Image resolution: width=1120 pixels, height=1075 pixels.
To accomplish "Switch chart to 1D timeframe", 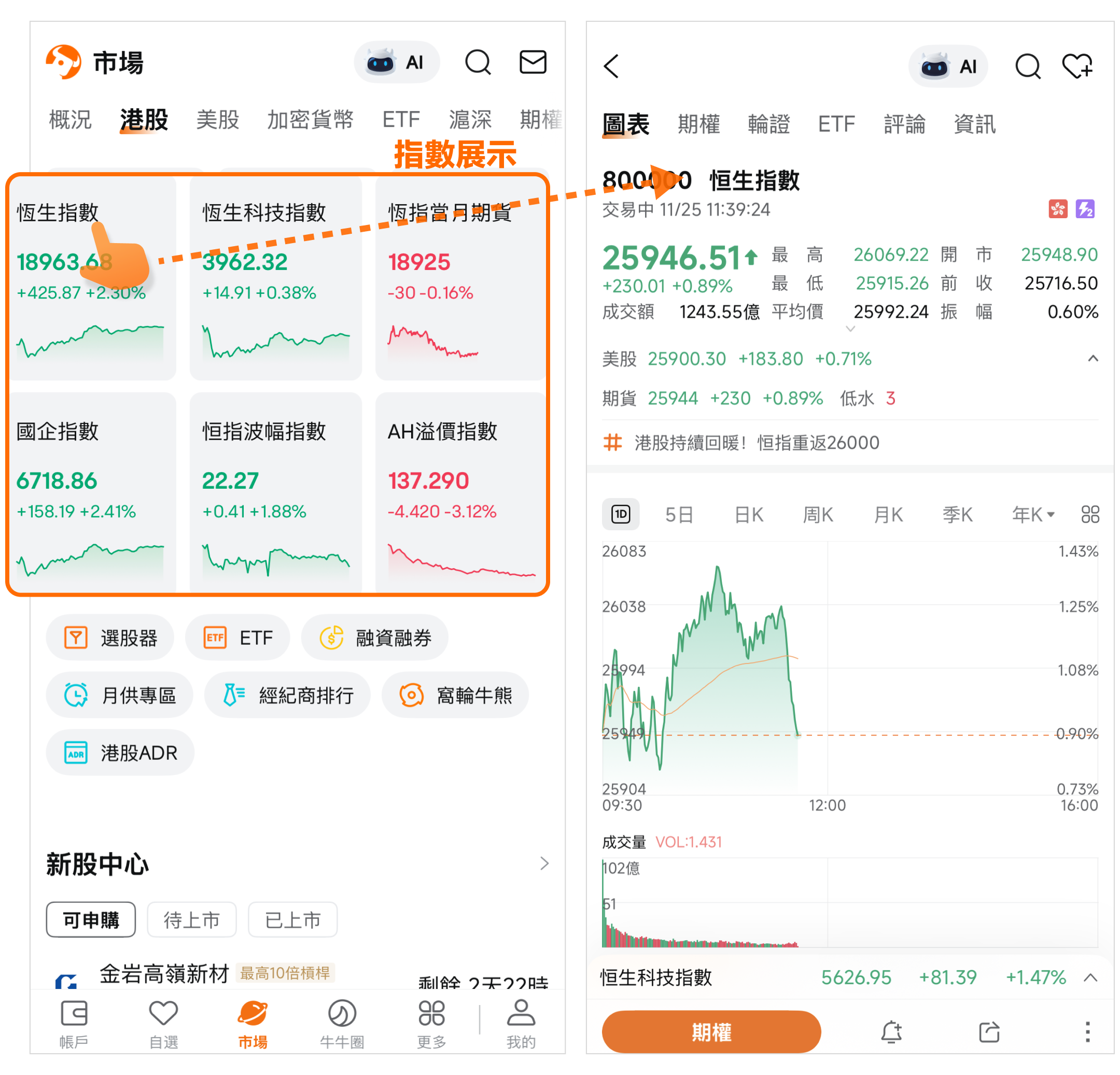I will tap(621, 514).
